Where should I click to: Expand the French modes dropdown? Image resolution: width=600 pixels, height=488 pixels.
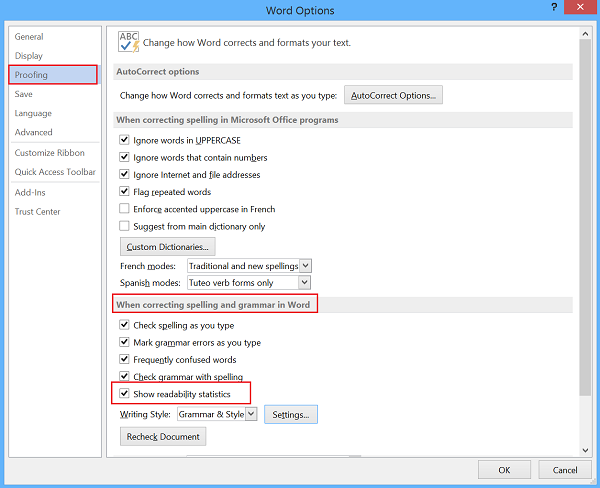click(305, 265)
